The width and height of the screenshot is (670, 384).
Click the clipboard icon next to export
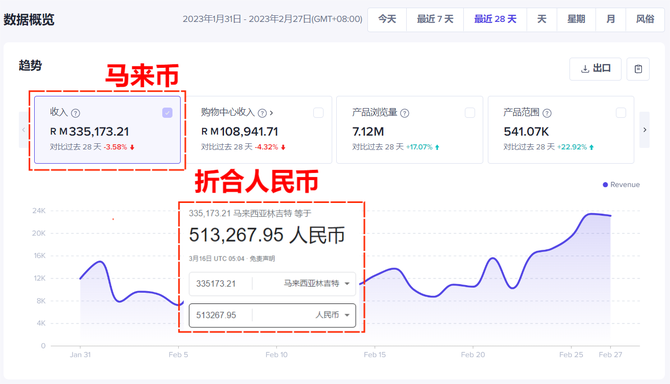coord(638,69)
